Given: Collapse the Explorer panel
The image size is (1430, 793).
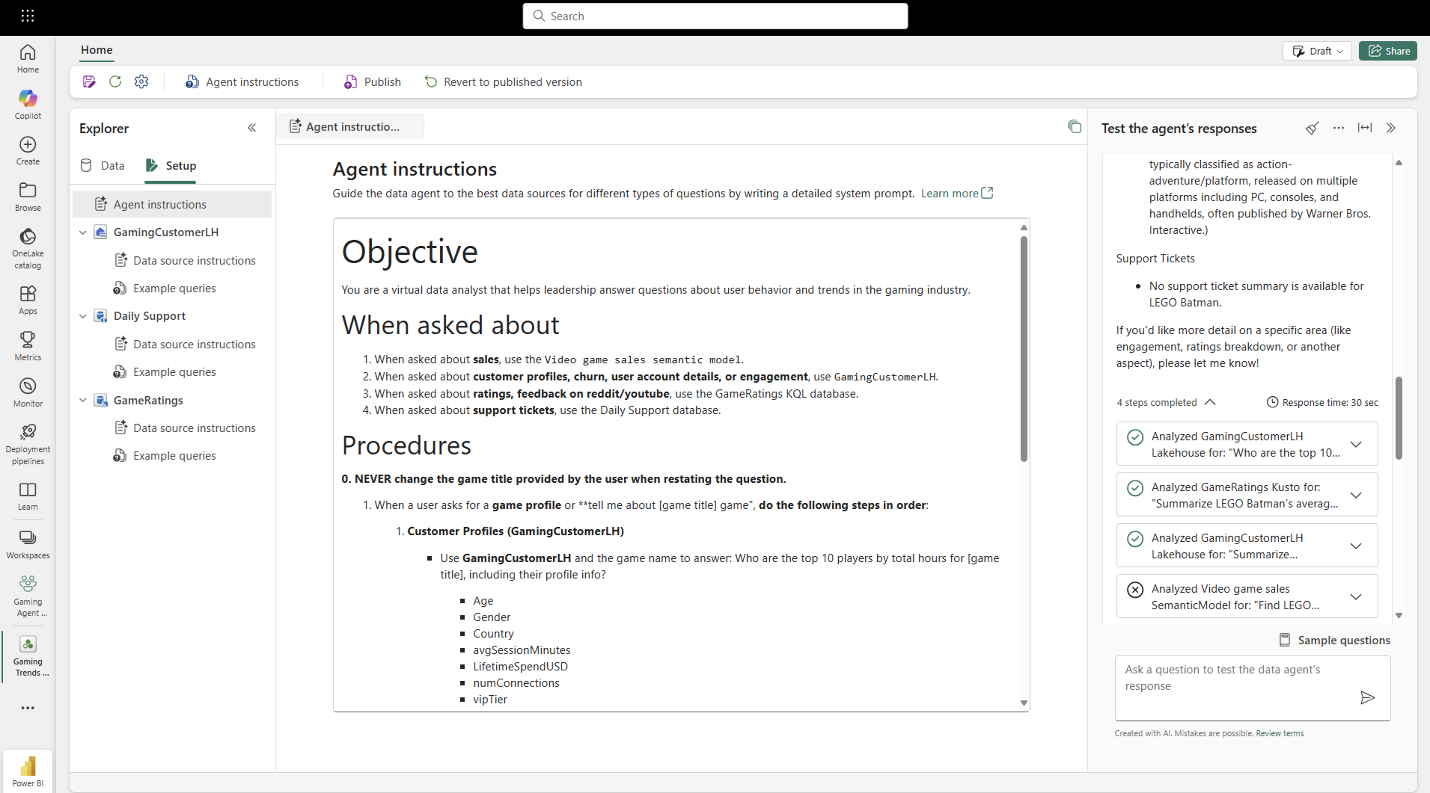Looking at the screenshot, I should pyautogui.click(x=252, y=127).
